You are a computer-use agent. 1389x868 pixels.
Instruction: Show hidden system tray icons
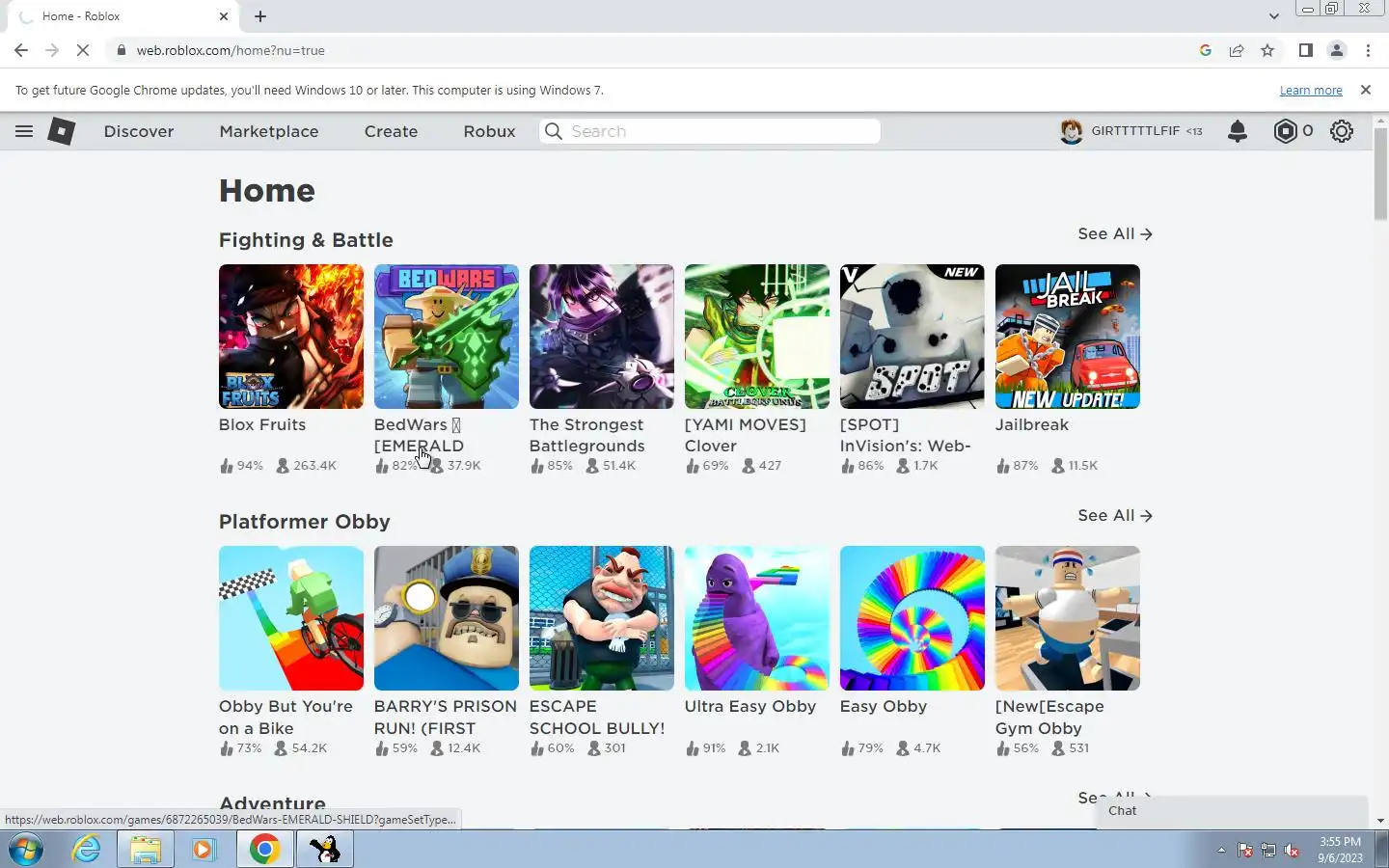tap(1221, 851)
